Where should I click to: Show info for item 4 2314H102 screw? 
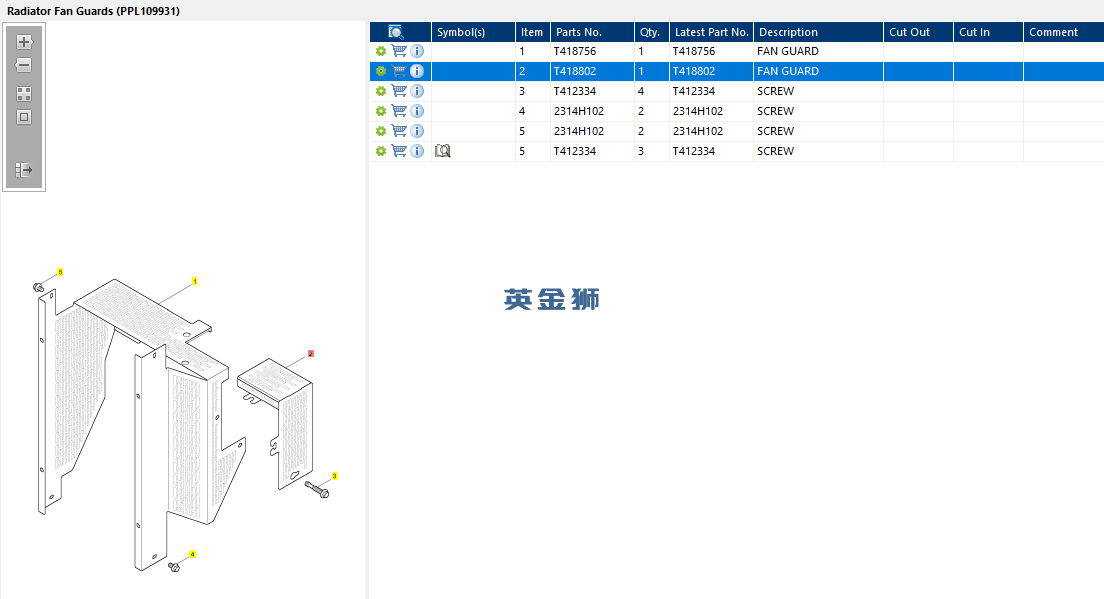[x=418, y=111]
